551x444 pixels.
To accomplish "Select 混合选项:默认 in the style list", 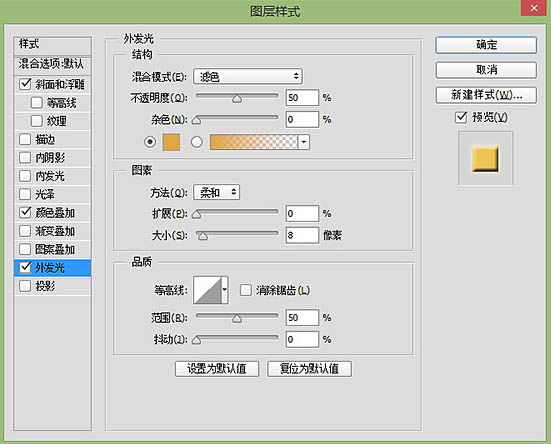I will [52, 64].
